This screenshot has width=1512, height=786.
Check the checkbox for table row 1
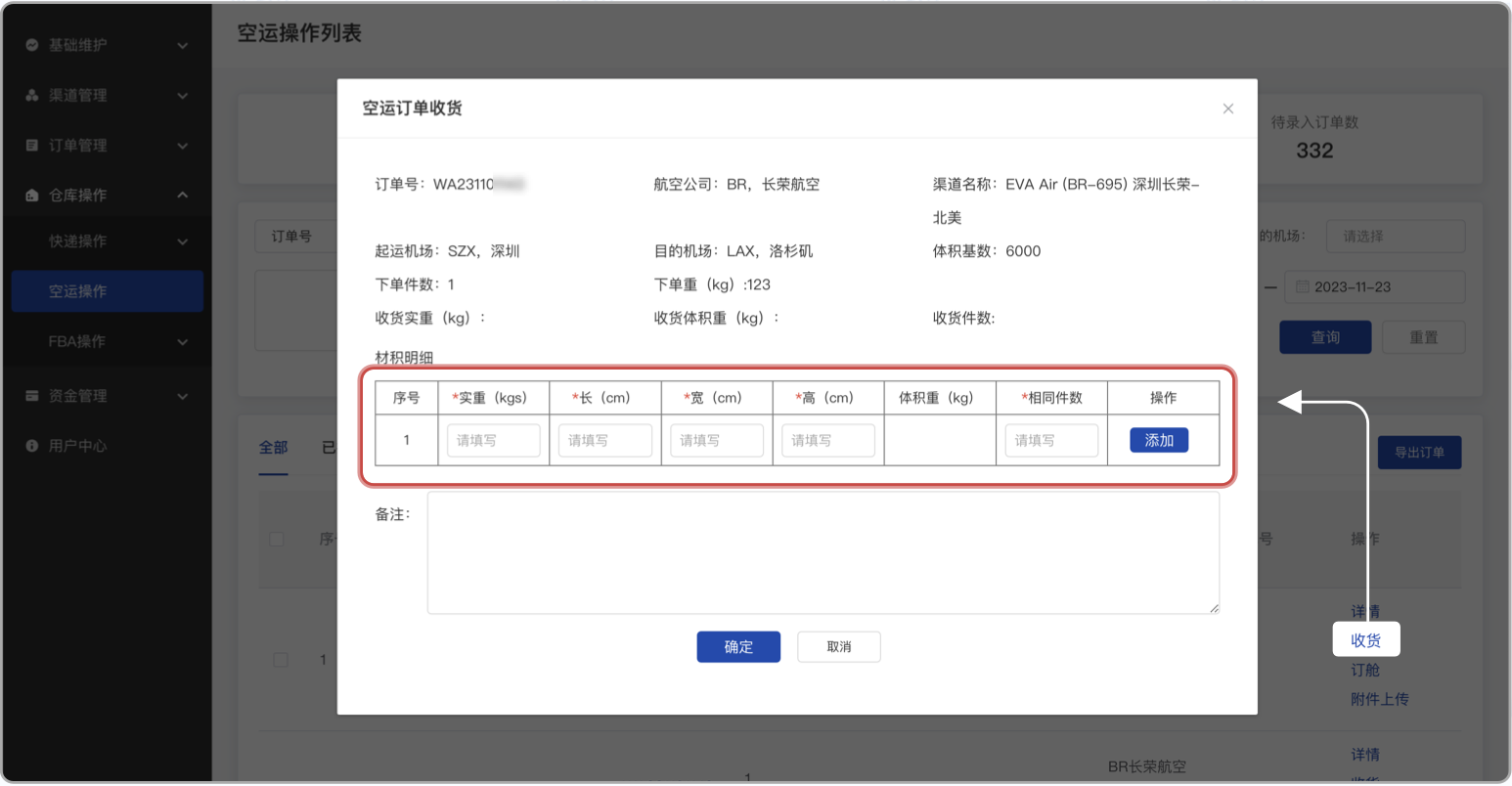click(281, 660)
